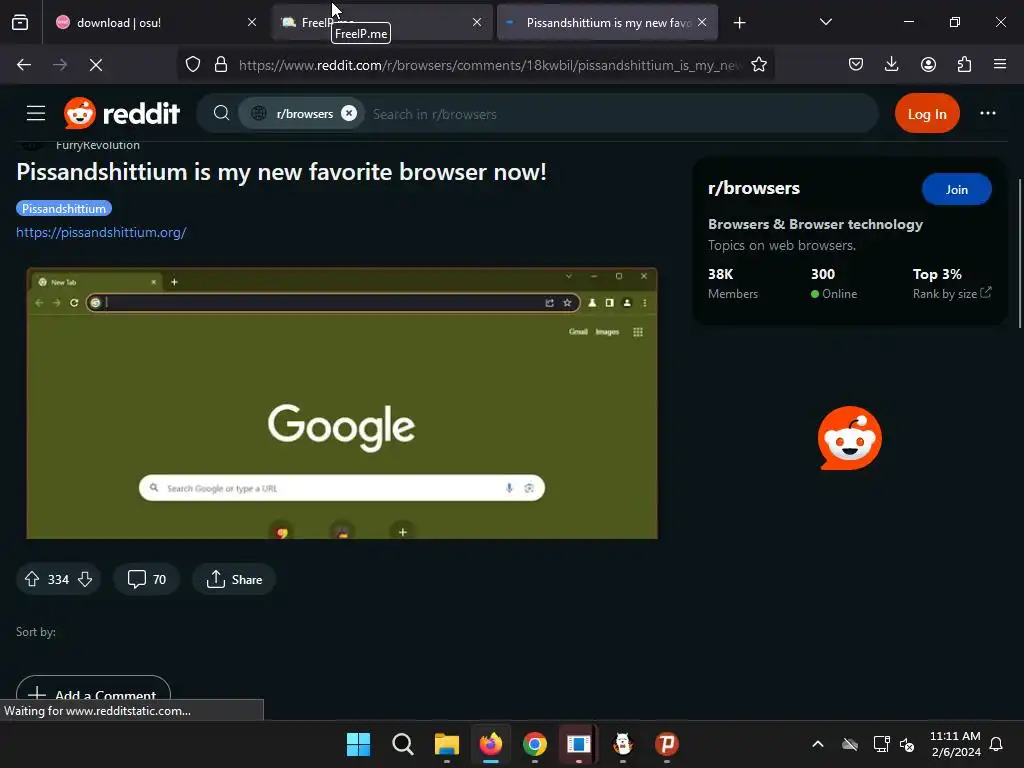
Task: Open a new browser tab
Action: pyautogui.click(x=739, y=23)
